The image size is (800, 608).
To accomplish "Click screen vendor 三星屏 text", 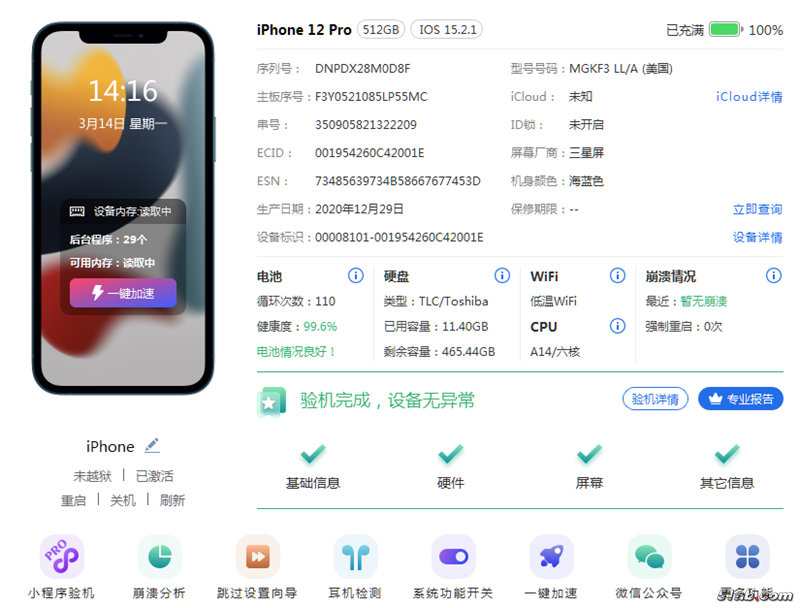I will click(587, 153).
